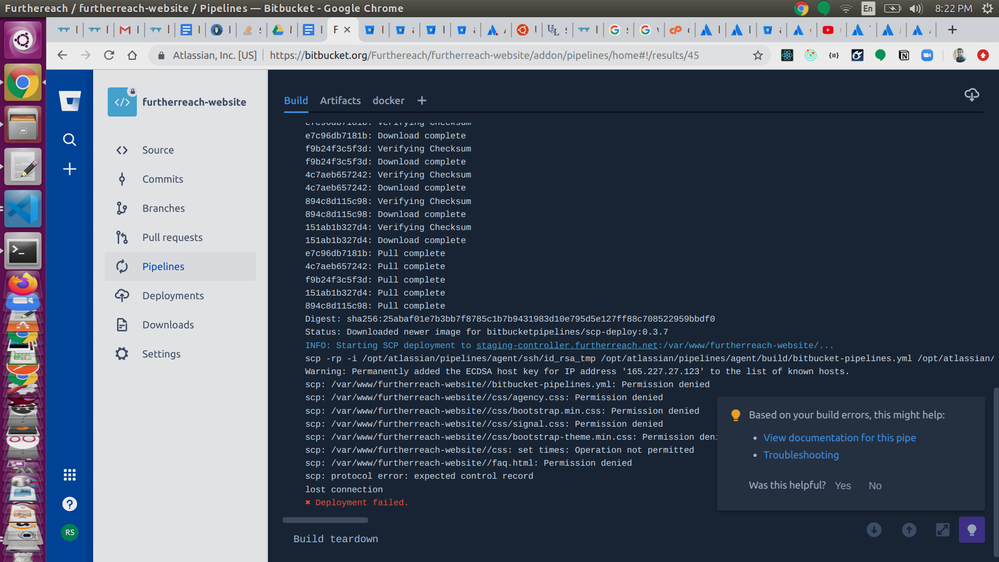This screenshot has height=562, width=999.
Task: Open Chrome from the Ubuntu dock
Action: (x=23, y=83)
